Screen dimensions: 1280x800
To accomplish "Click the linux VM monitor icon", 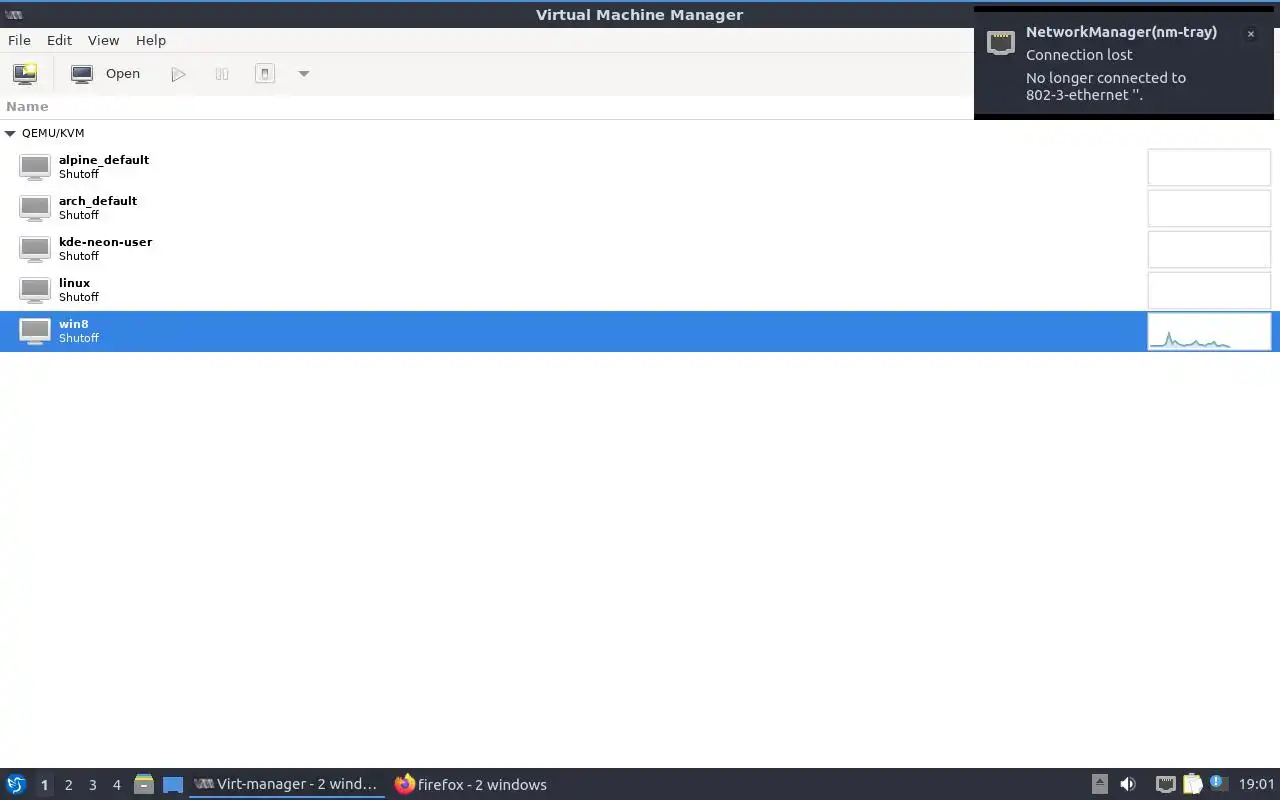I will [x=35, y=290].
